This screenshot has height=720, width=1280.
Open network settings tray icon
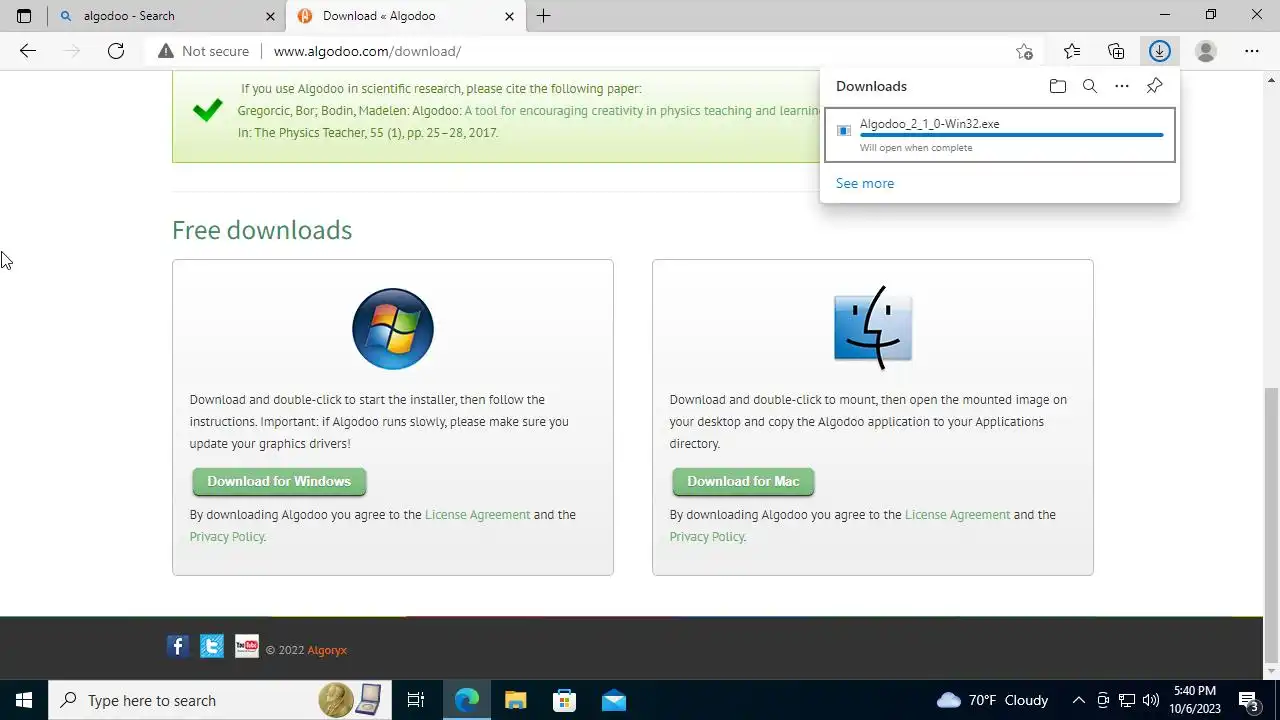click(x=1126, y=700)
